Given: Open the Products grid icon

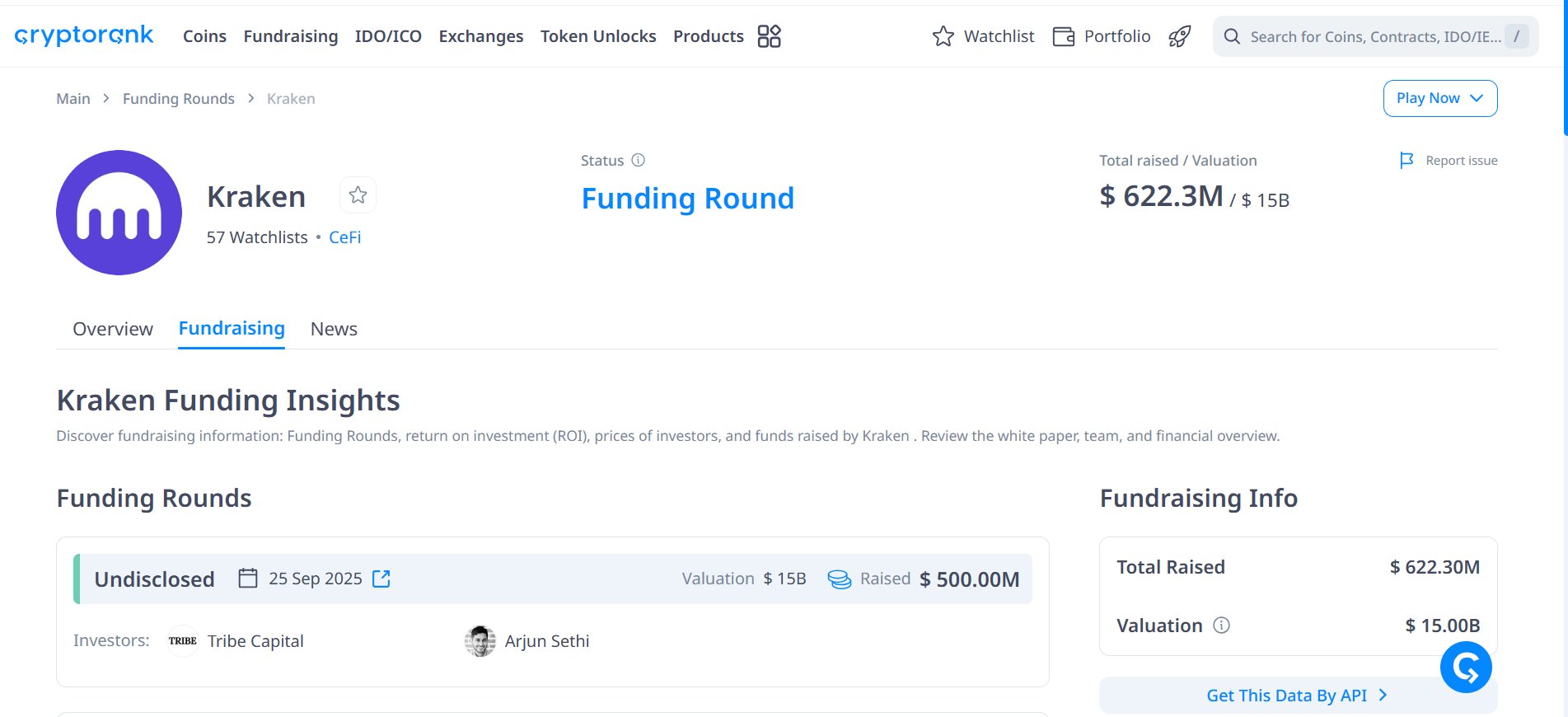Looking at the screenshot, I should point(769,36).
